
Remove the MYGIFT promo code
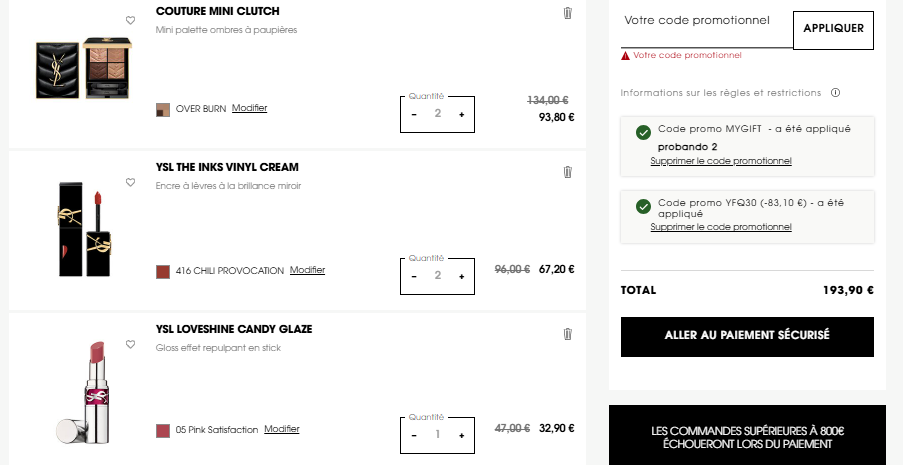click(x=721, y=161)
